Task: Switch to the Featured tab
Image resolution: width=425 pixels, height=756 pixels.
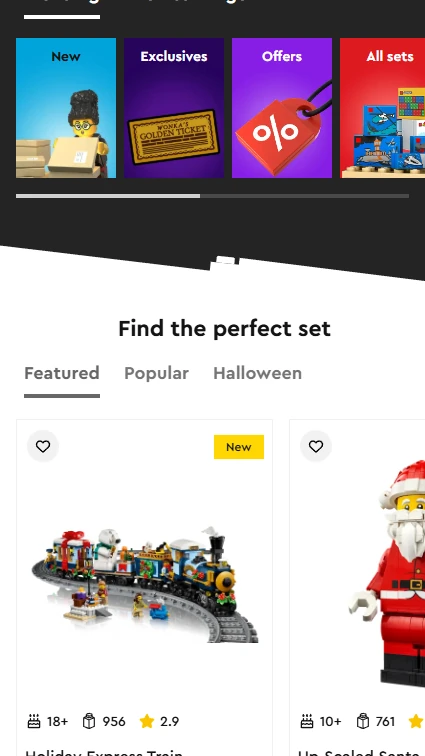Action: tap(62, 373)
